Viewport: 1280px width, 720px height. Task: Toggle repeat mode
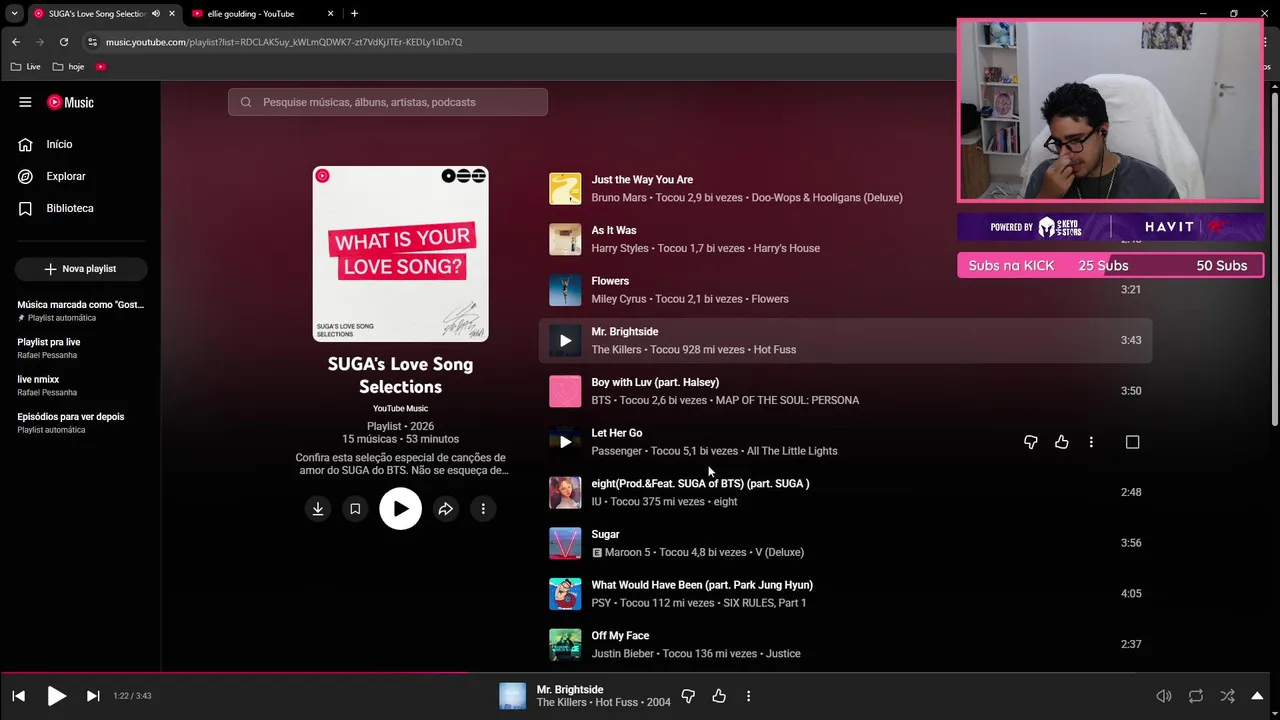pos(1196,696)
